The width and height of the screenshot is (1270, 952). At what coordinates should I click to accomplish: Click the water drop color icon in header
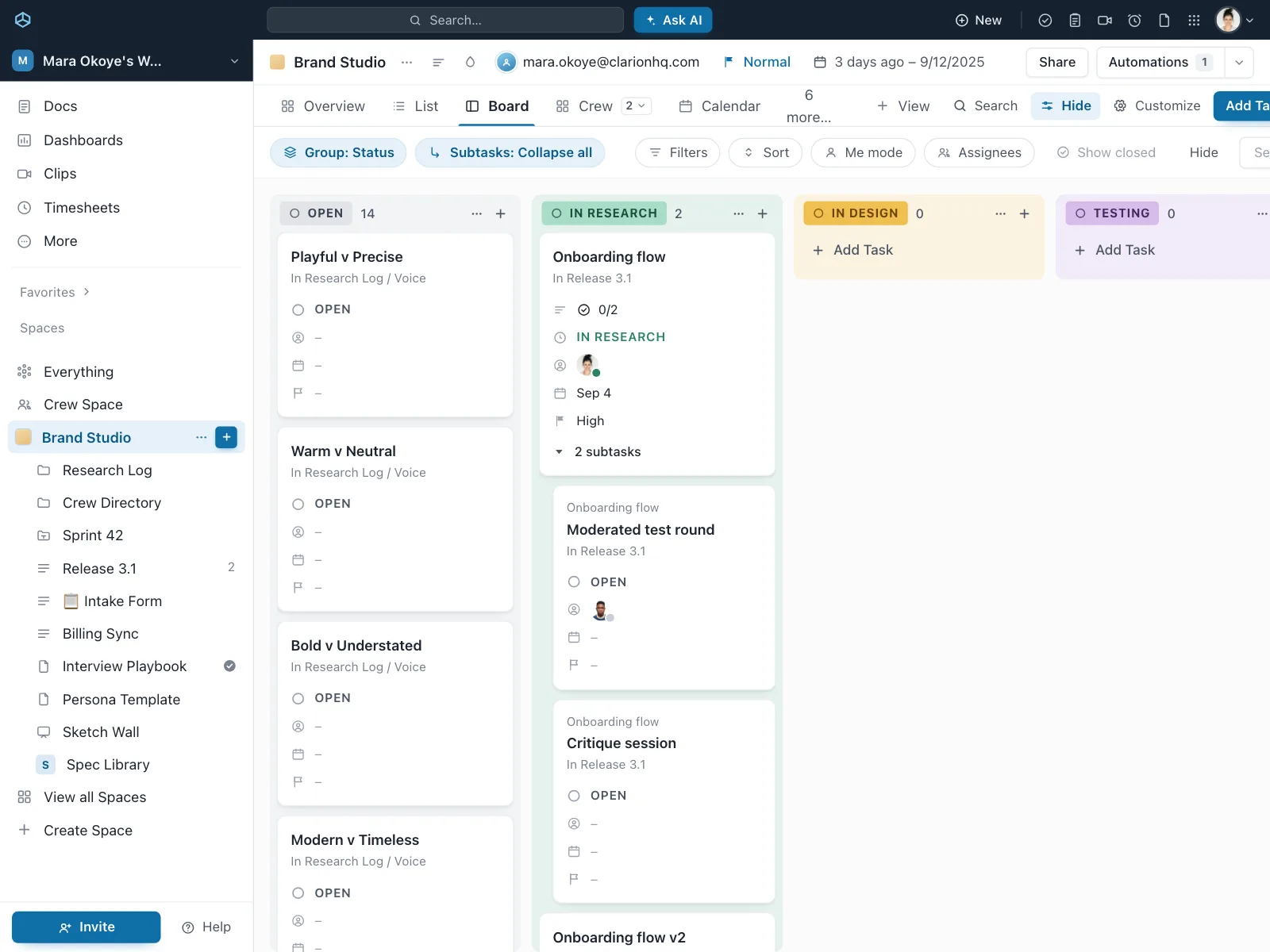(x=470, y=62)
